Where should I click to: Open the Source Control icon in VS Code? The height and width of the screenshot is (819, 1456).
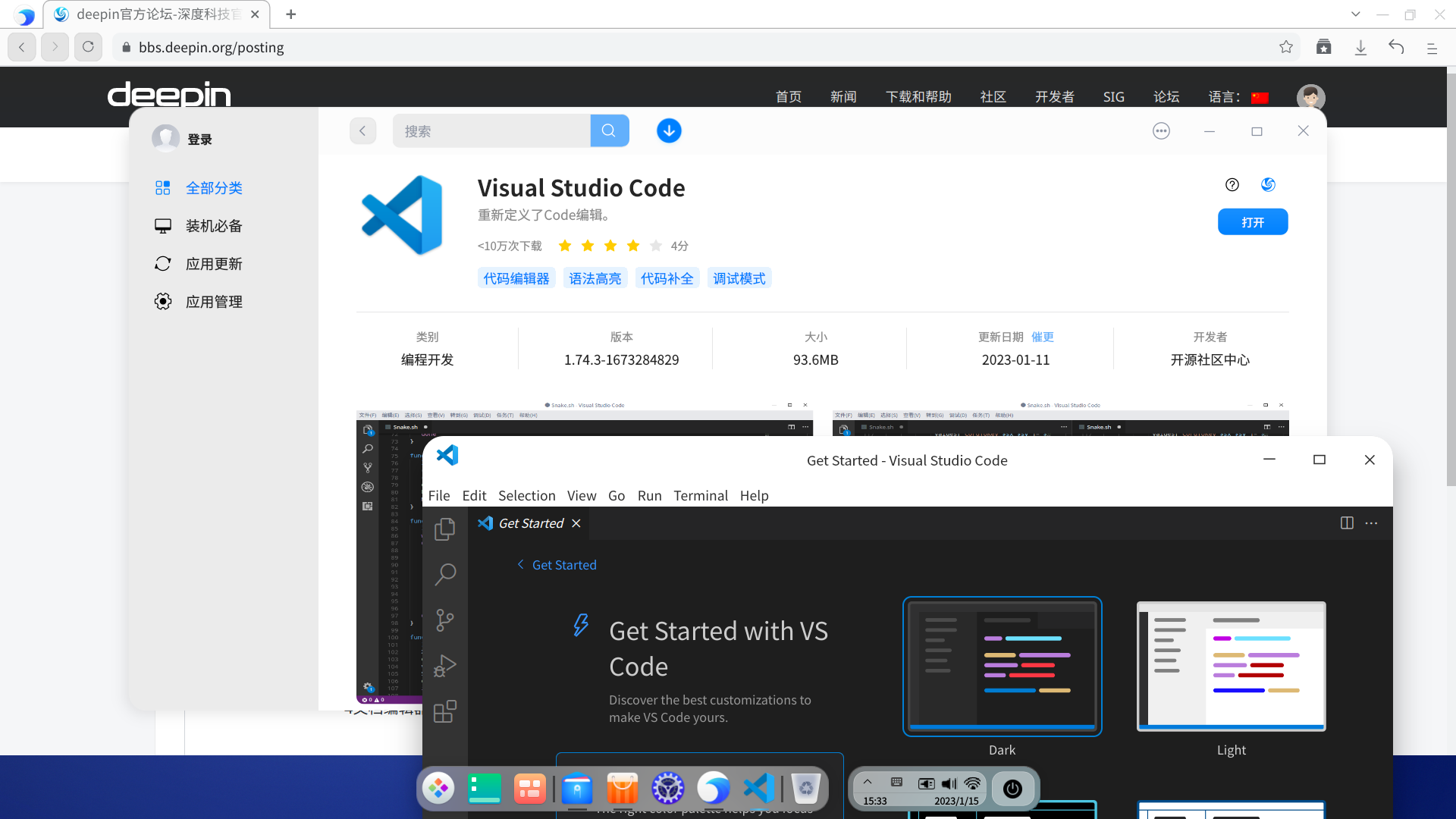point(445,620)
